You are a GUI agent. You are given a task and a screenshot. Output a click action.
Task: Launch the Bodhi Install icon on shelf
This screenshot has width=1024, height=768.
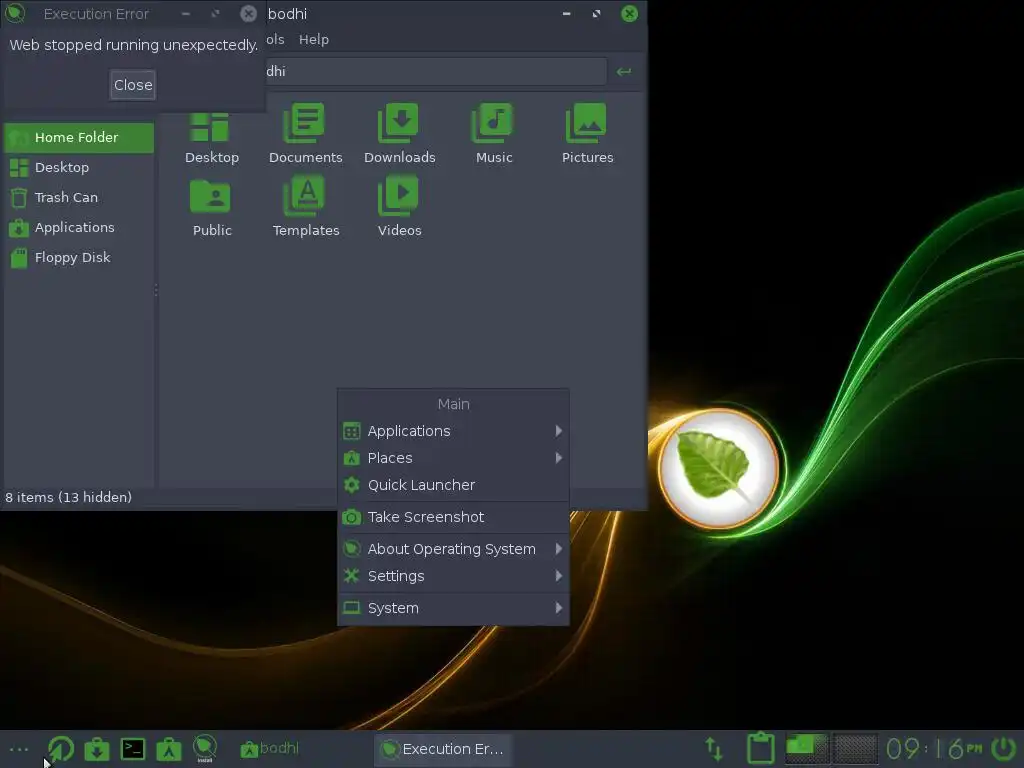[204, 749]
